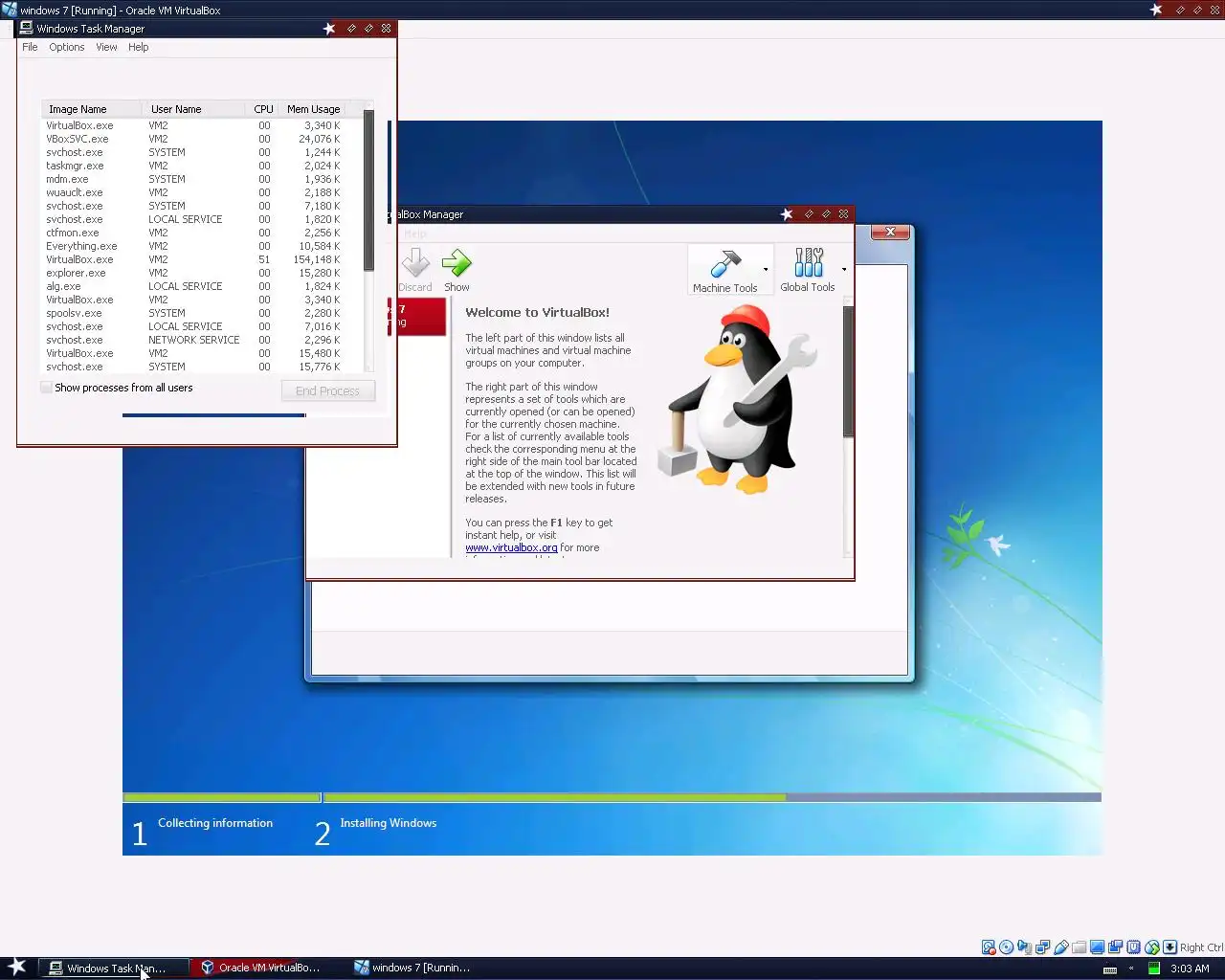Sort by Image Name column header
The image size is (1225, 980).
92,109
